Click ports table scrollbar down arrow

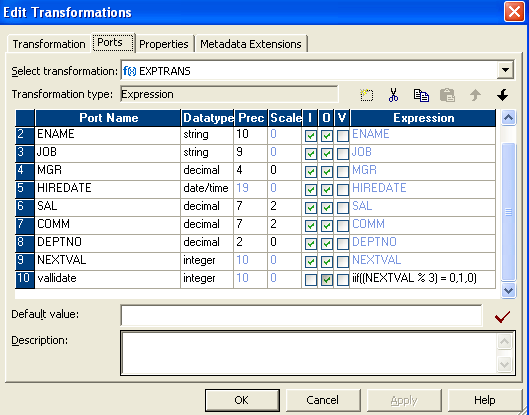(508, 290)
